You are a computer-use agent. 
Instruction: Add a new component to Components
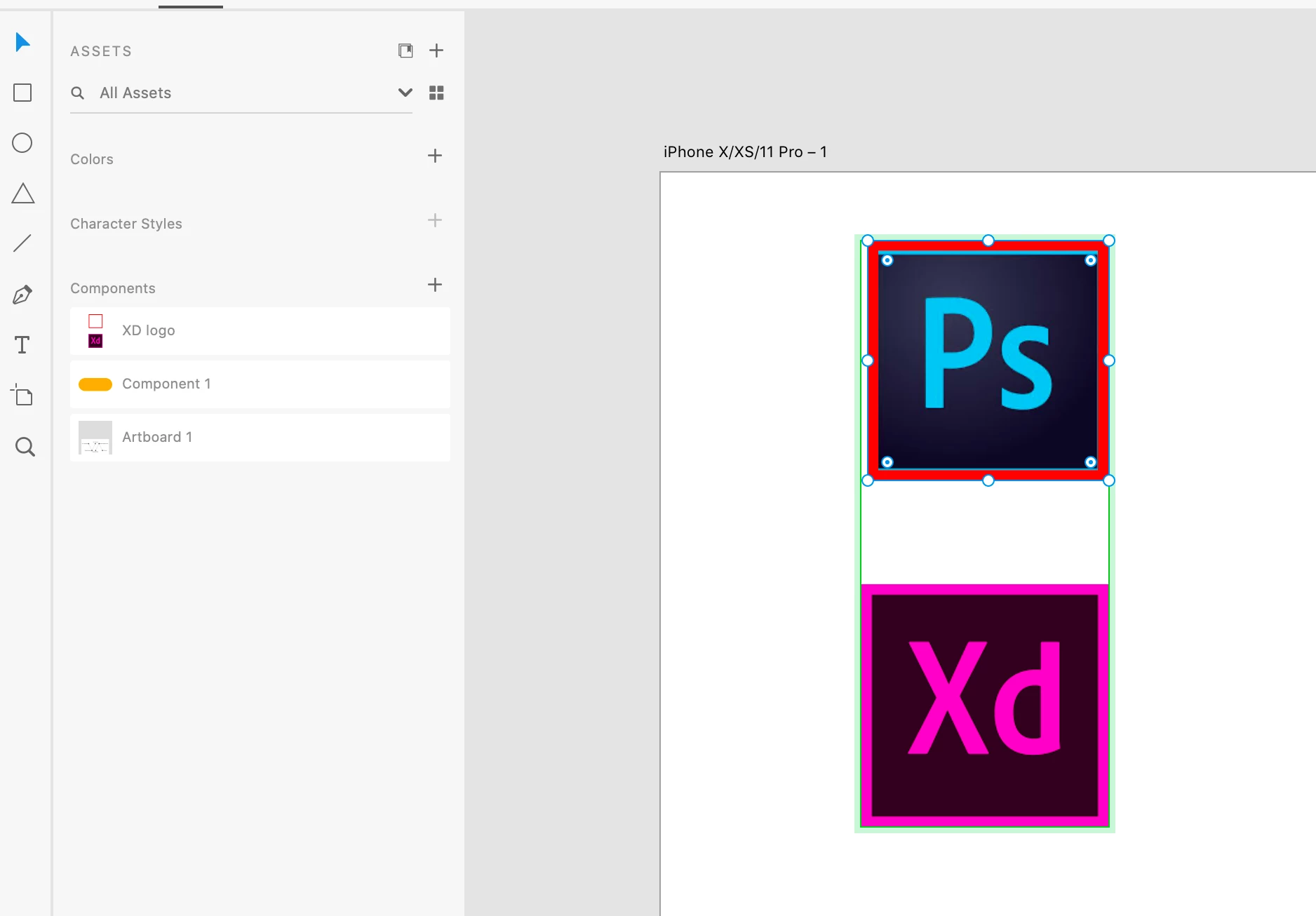pos(435,285)
